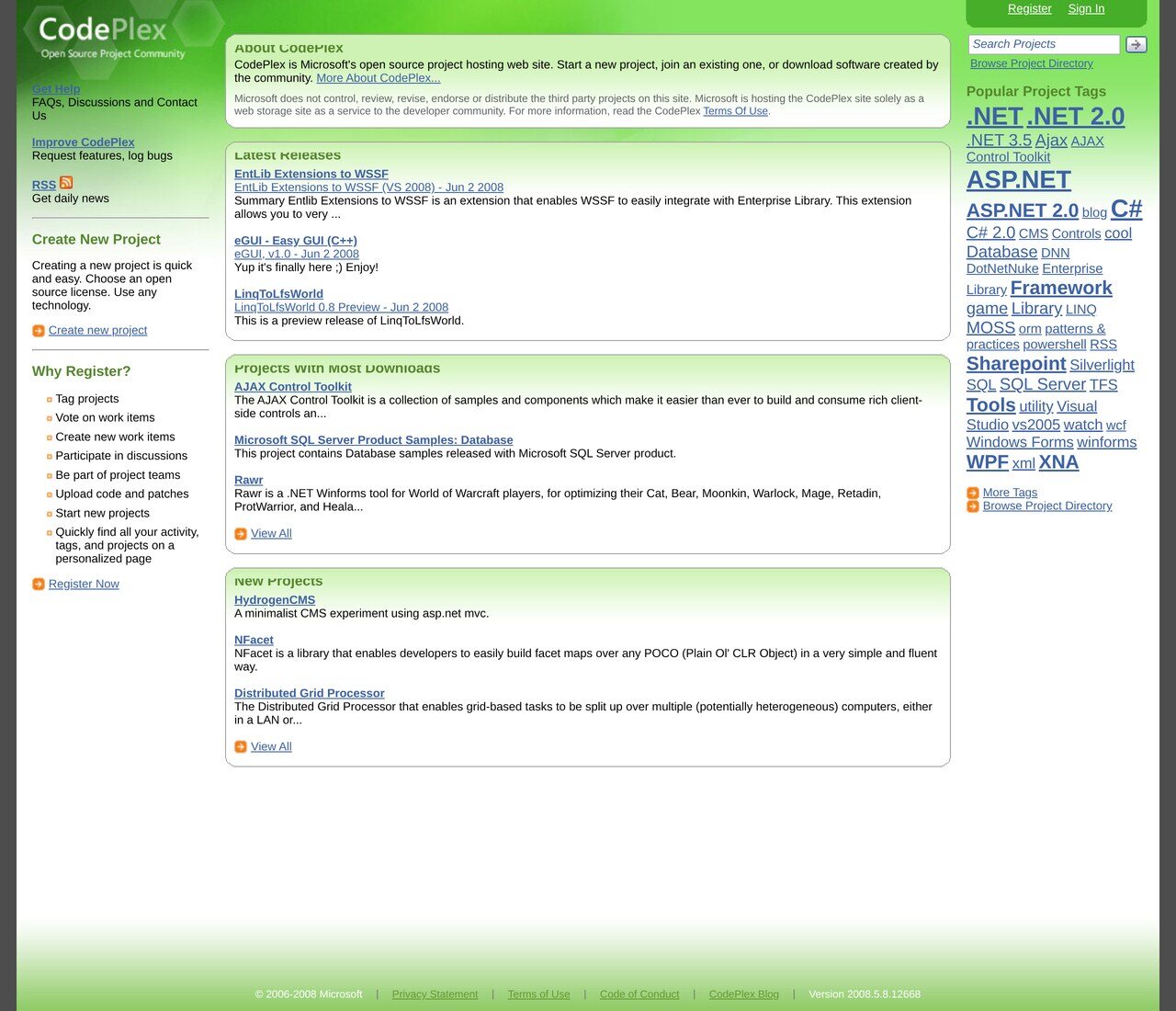
Task: Select the Database tag
Action: (1001, 252)
